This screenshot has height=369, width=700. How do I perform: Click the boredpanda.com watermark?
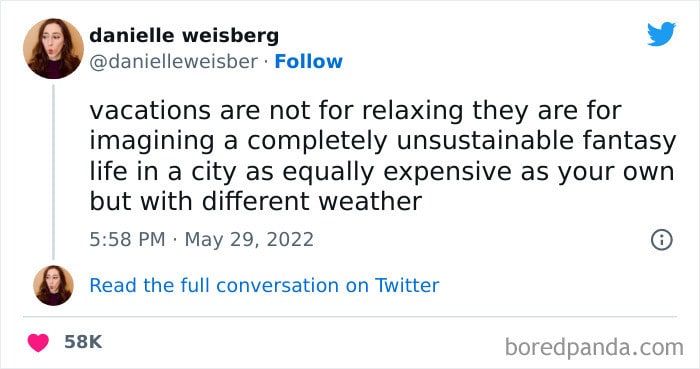click(594, 348)
